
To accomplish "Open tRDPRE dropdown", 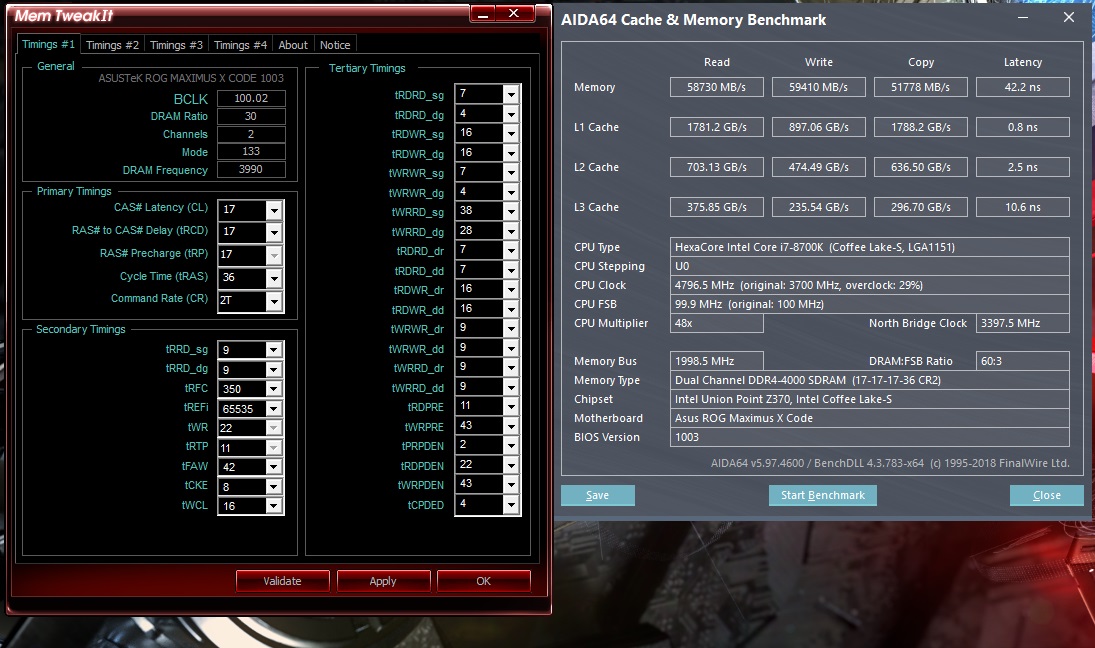I will point(511,406).
